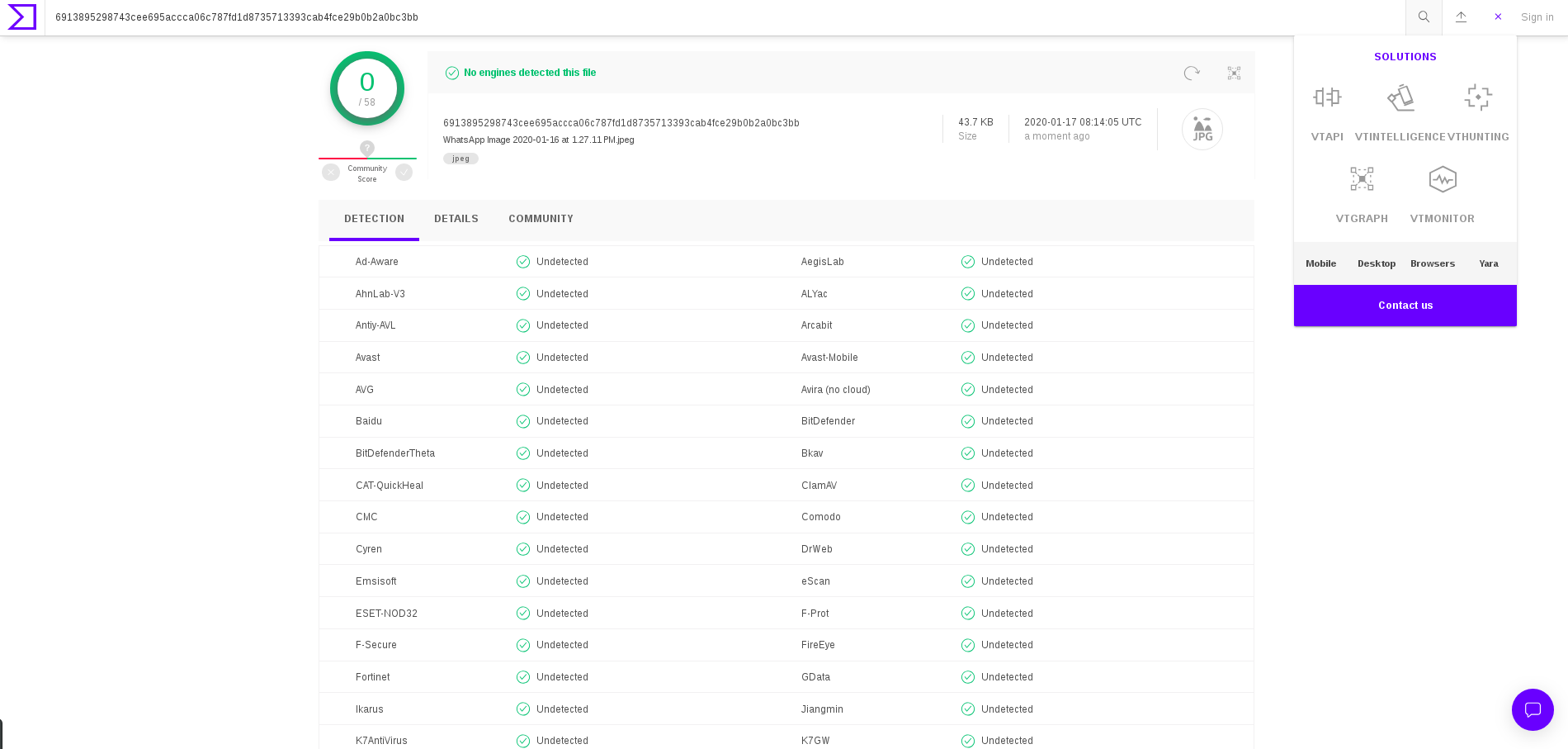Click the upload file icon
The image size is (1568, 749).
coord(1461,17)
